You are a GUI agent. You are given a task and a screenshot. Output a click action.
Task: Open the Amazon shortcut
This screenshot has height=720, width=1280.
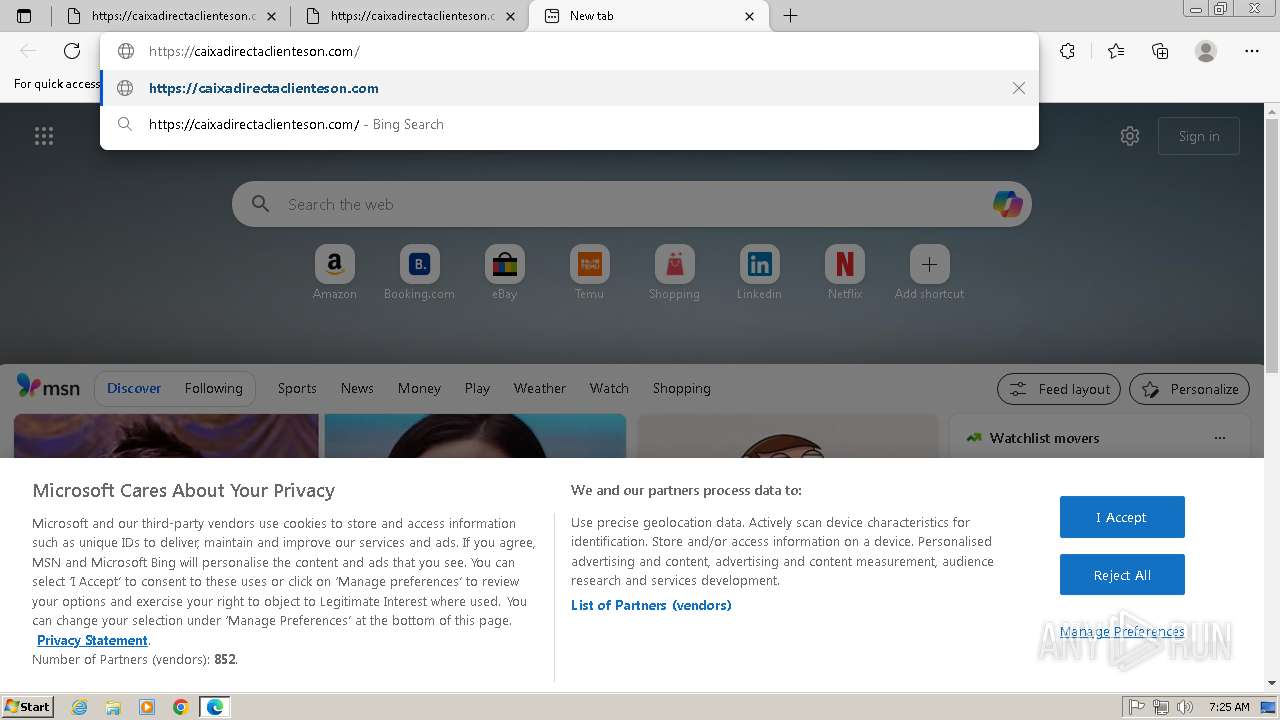click(x=335, y=273)
